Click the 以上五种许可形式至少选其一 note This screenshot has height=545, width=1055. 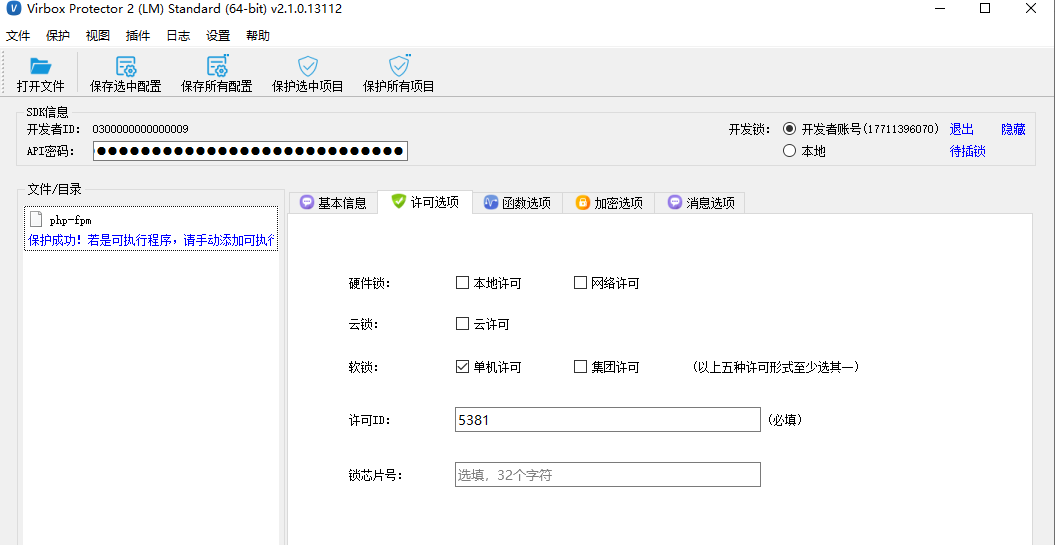[775, 367]
